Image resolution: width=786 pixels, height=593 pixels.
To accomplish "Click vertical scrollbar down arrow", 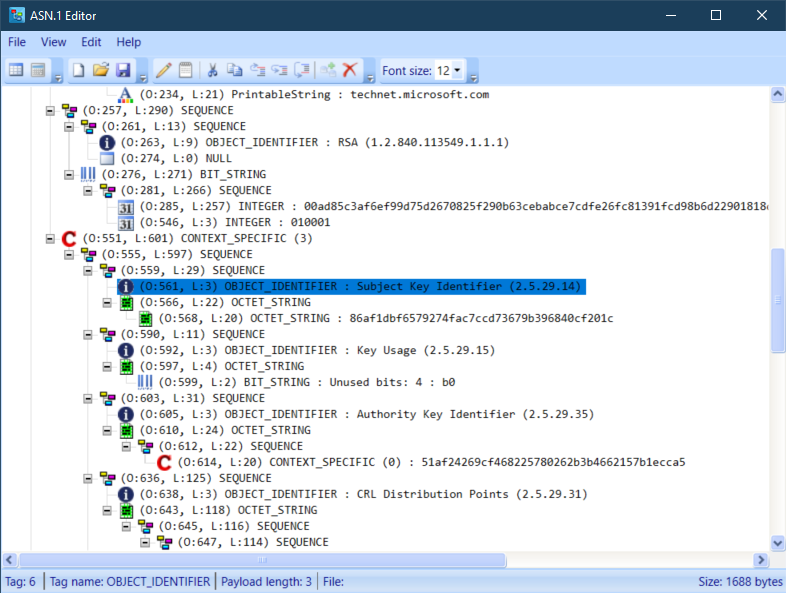I will [x=777, y=542].
